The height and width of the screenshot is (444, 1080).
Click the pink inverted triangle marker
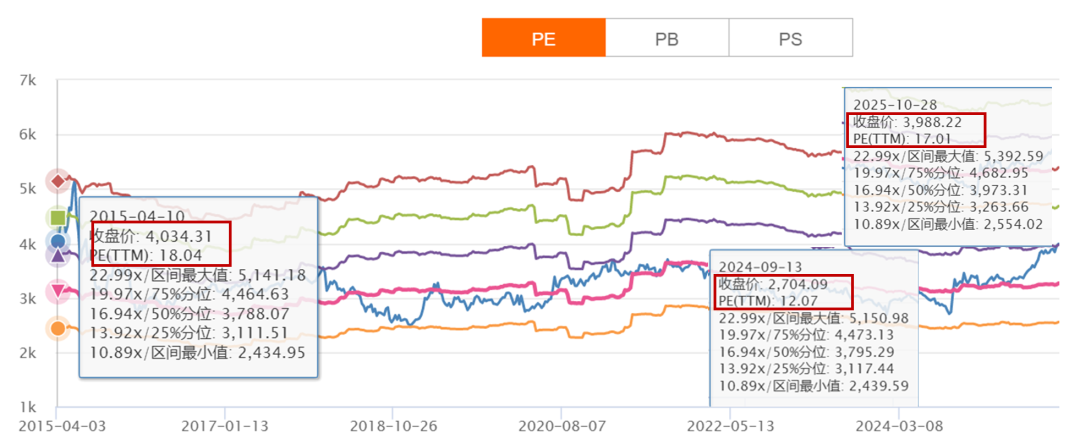pos(58,292)
